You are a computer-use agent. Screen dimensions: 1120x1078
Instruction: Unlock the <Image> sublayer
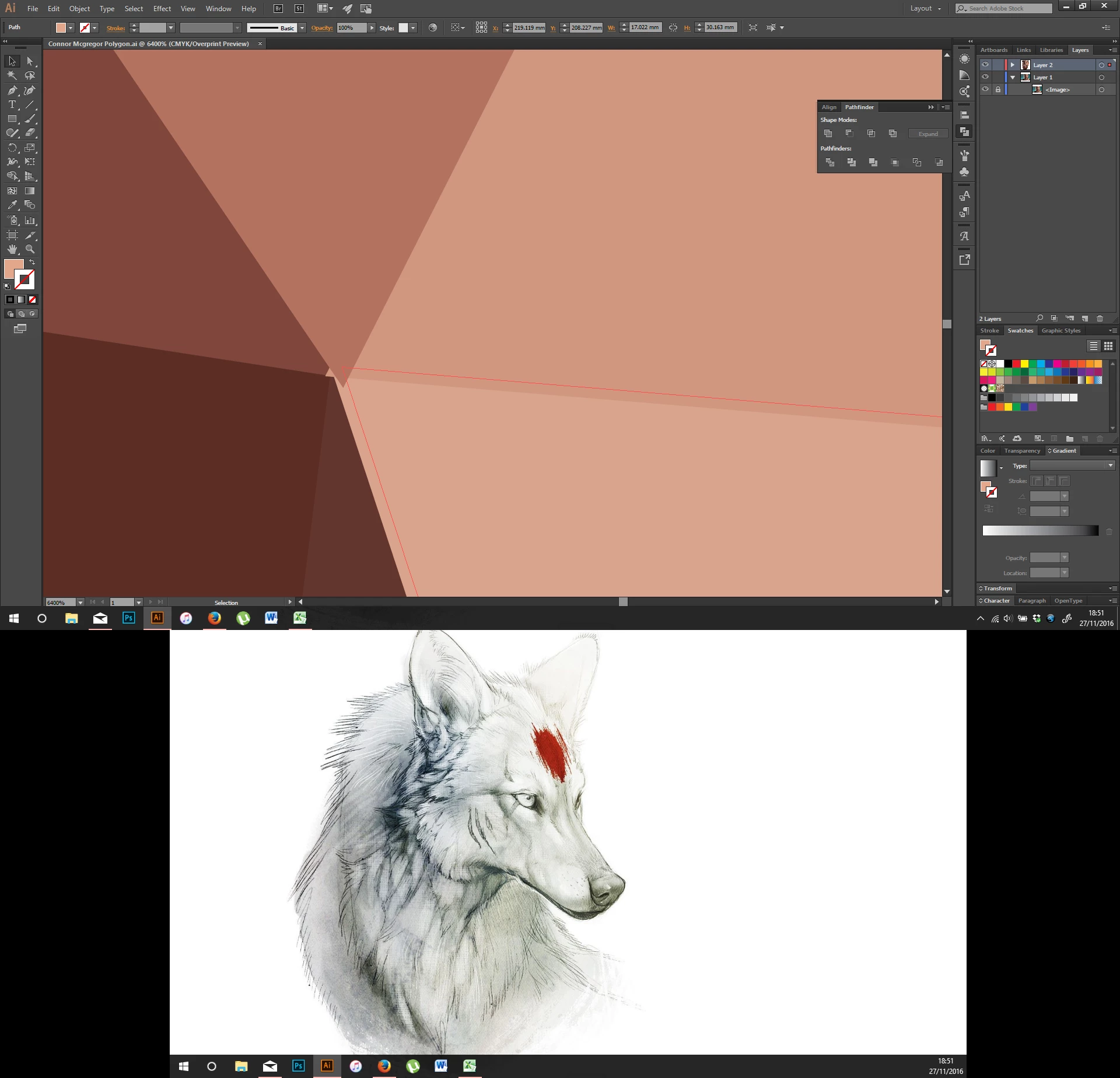(998, 89)
